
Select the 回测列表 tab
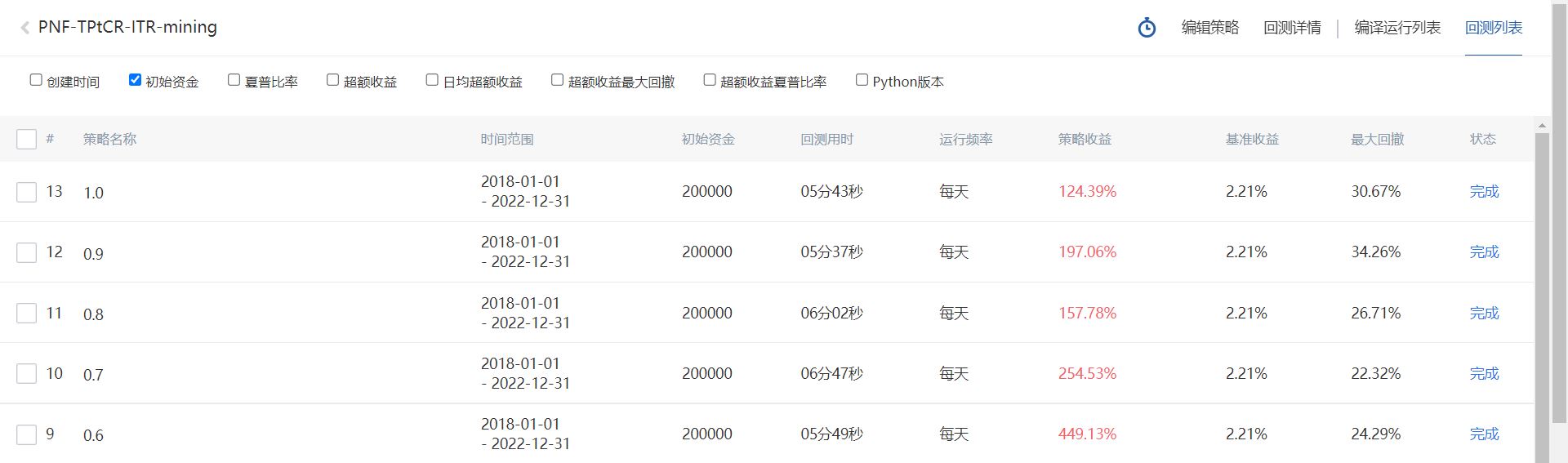tap(1493, 28)
